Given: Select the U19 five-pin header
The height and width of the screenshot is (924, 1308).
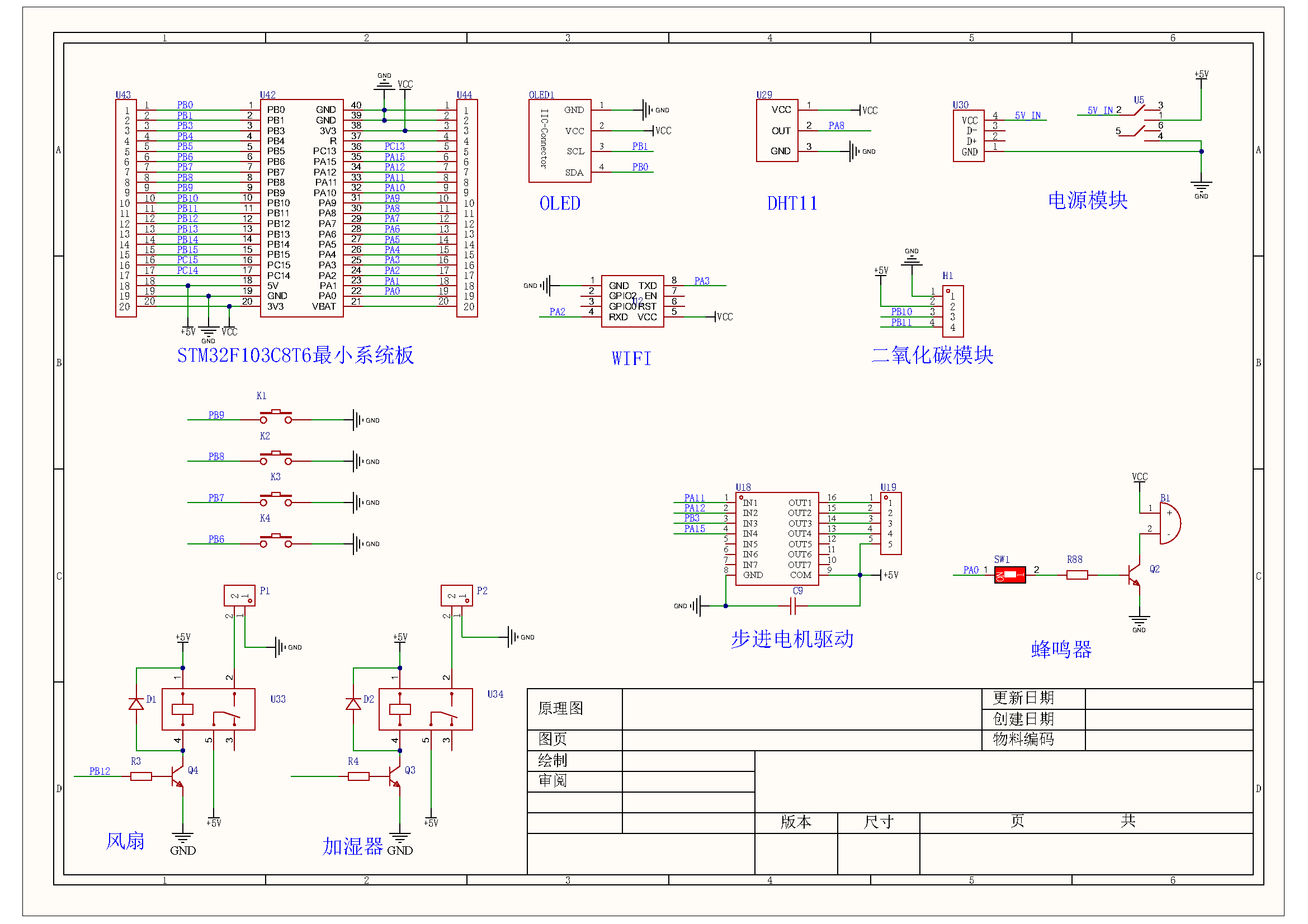Looking at the screenshot, I should click(891, 524).
